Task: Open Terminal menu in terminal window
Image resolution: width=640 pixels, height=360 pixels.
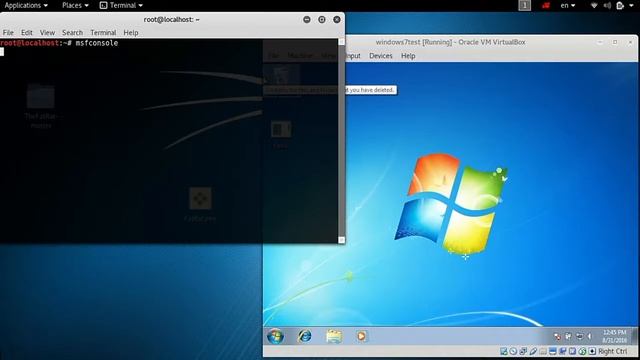Action: pyautogui.click(x=103, y=33)
